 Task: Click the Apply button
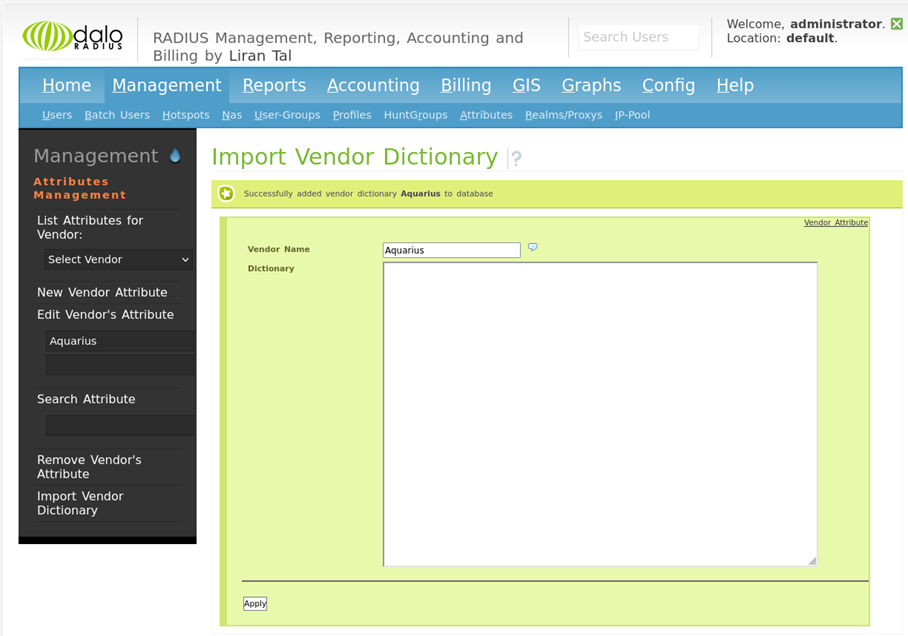coord(255,604)
